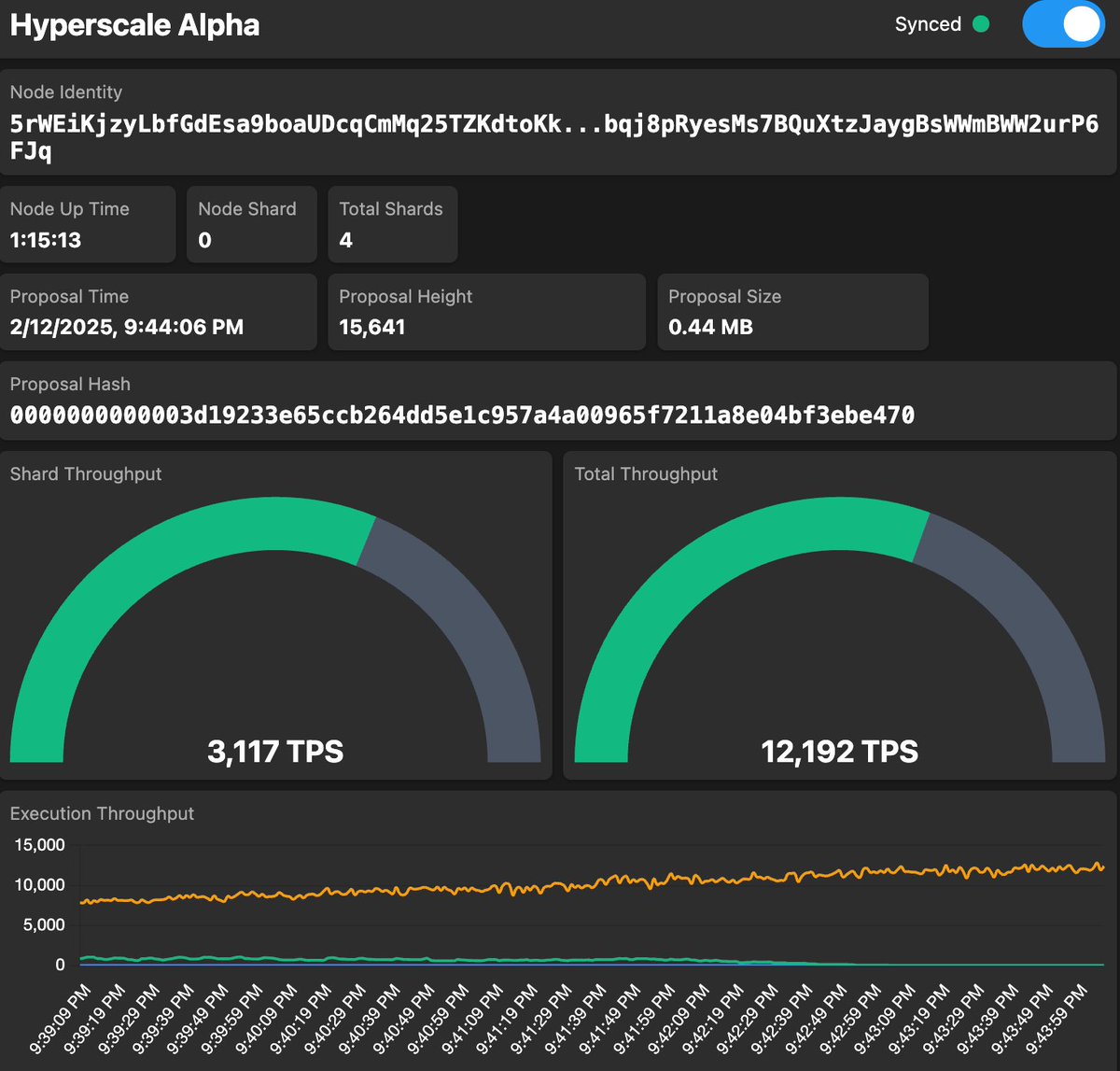Click the 9:43:59 PM x-axis label
The width and height of the screenshot is (1120, 1071).
click(x=1058, y=1018)
